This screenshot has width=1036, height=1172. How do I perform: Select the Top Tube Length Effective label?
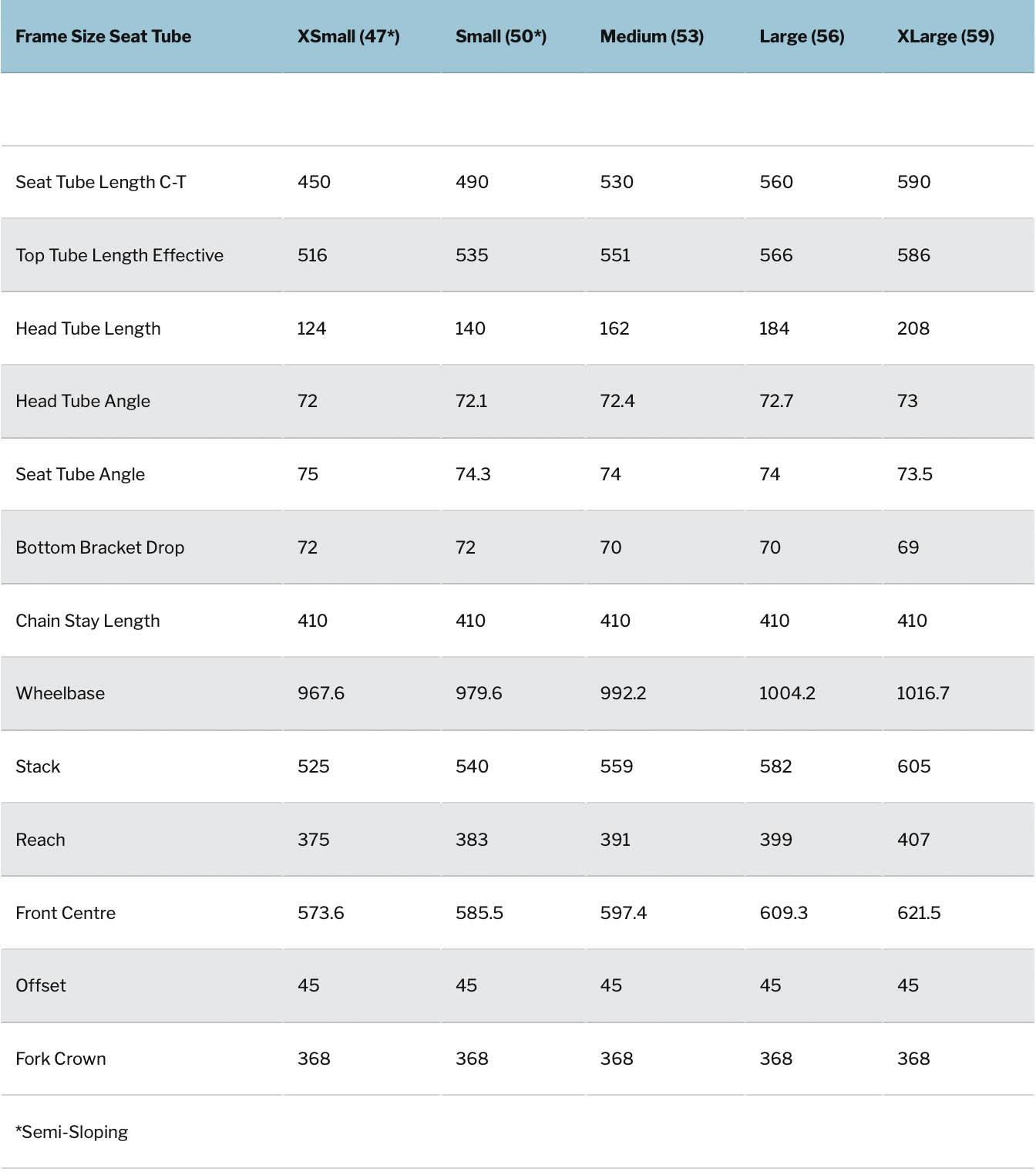pos(119,255)
